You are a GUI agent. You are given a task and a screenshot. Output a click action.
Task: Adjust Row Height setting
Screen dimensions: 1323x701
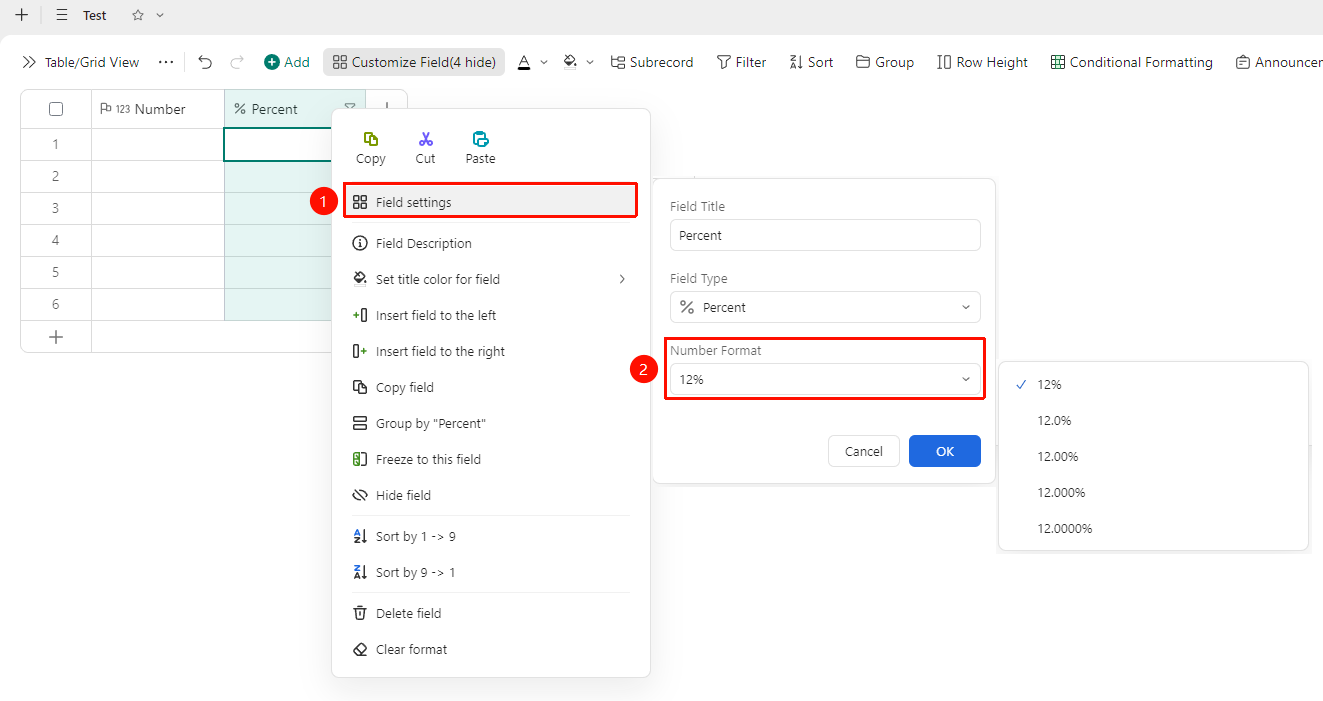click(982, 62)
